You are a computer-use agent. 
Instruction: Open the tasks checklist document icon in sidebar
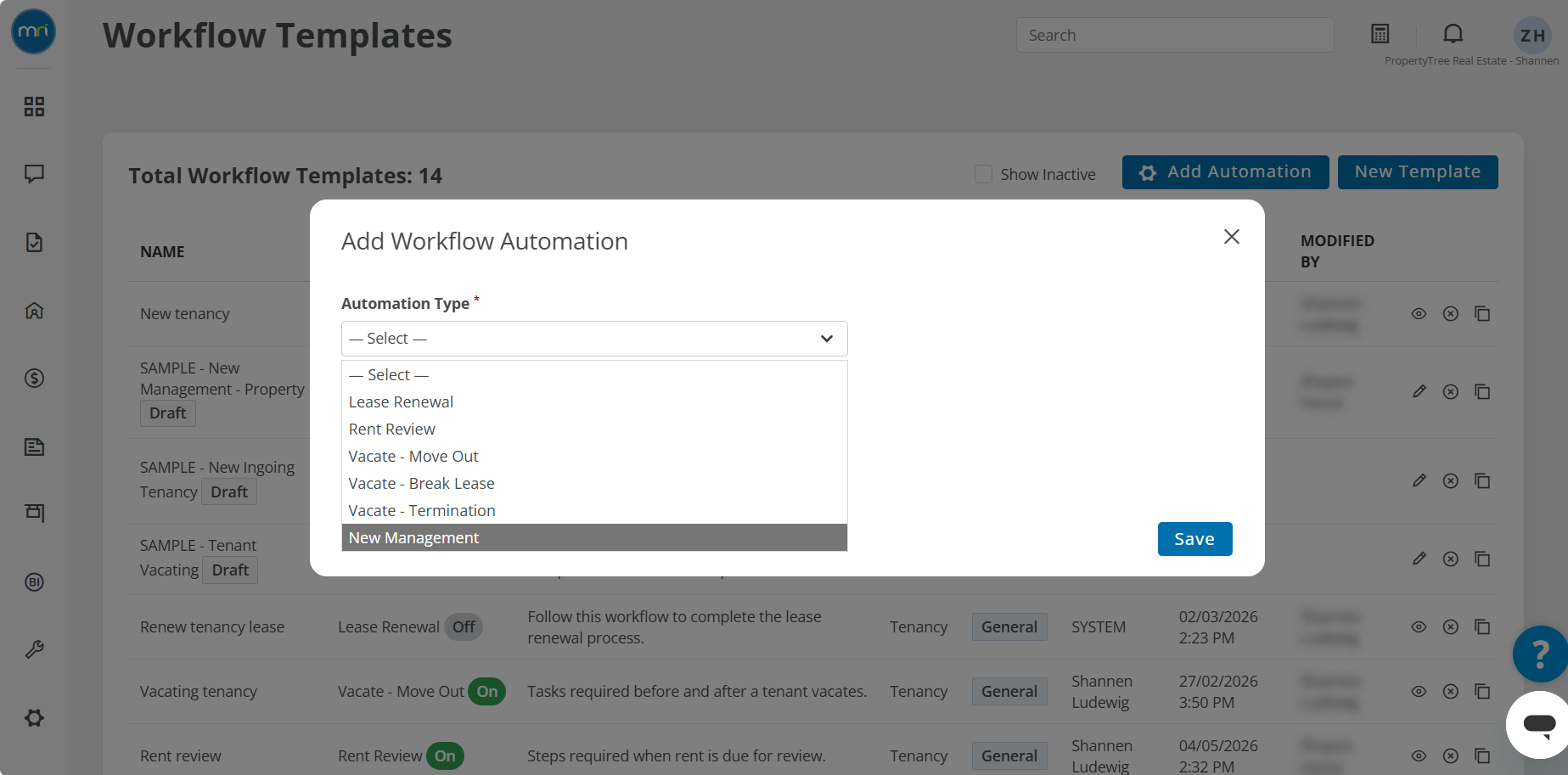34,242
